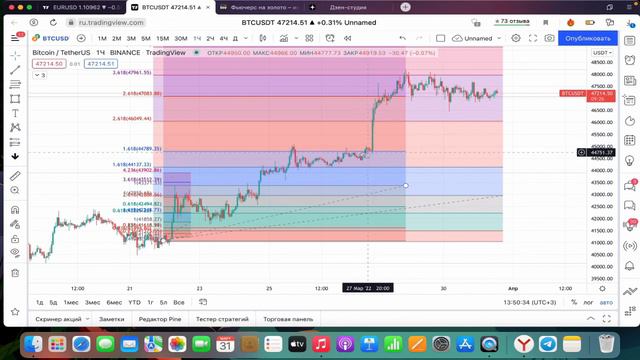Open notifications bell in right sidebar
Screen dimensions: 640x360
tap(630, 266)
